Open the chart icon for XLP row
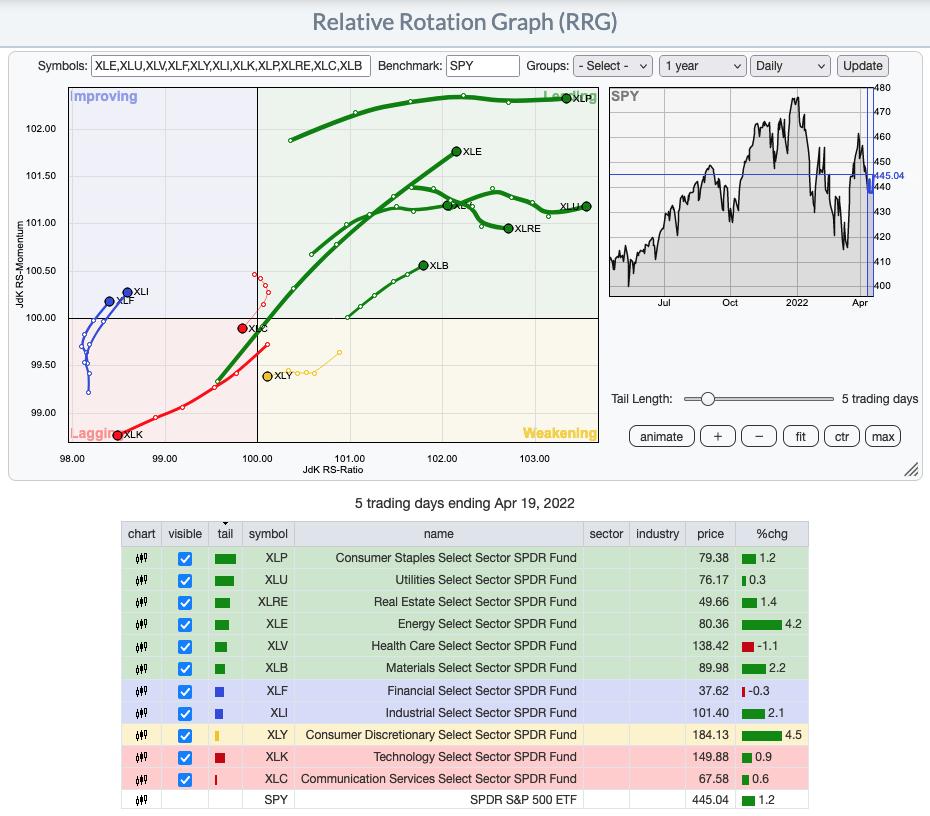 [141, 558]
